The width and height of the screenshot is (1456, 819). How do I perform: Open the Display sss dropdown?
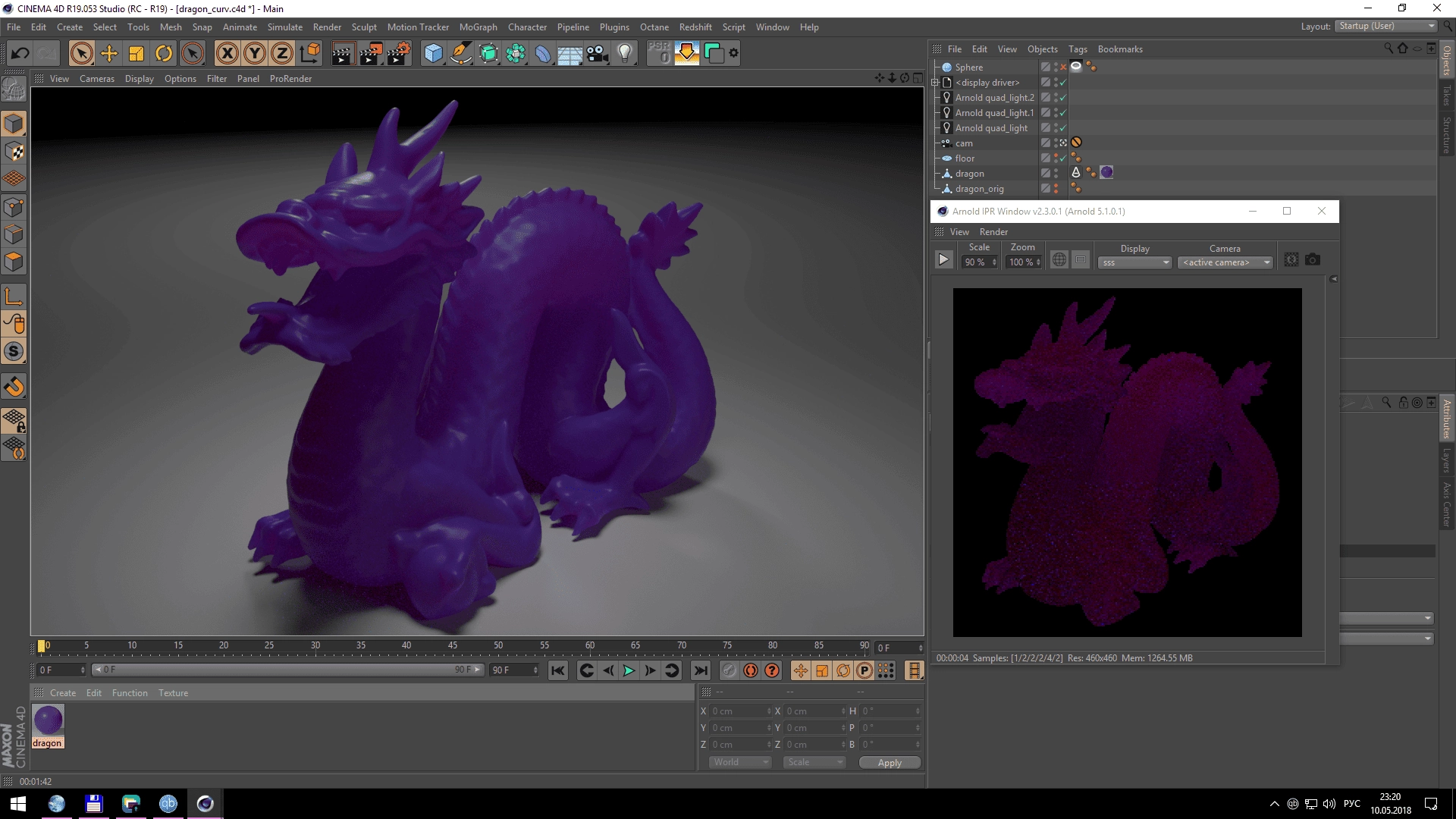[x=1134, y=262]
